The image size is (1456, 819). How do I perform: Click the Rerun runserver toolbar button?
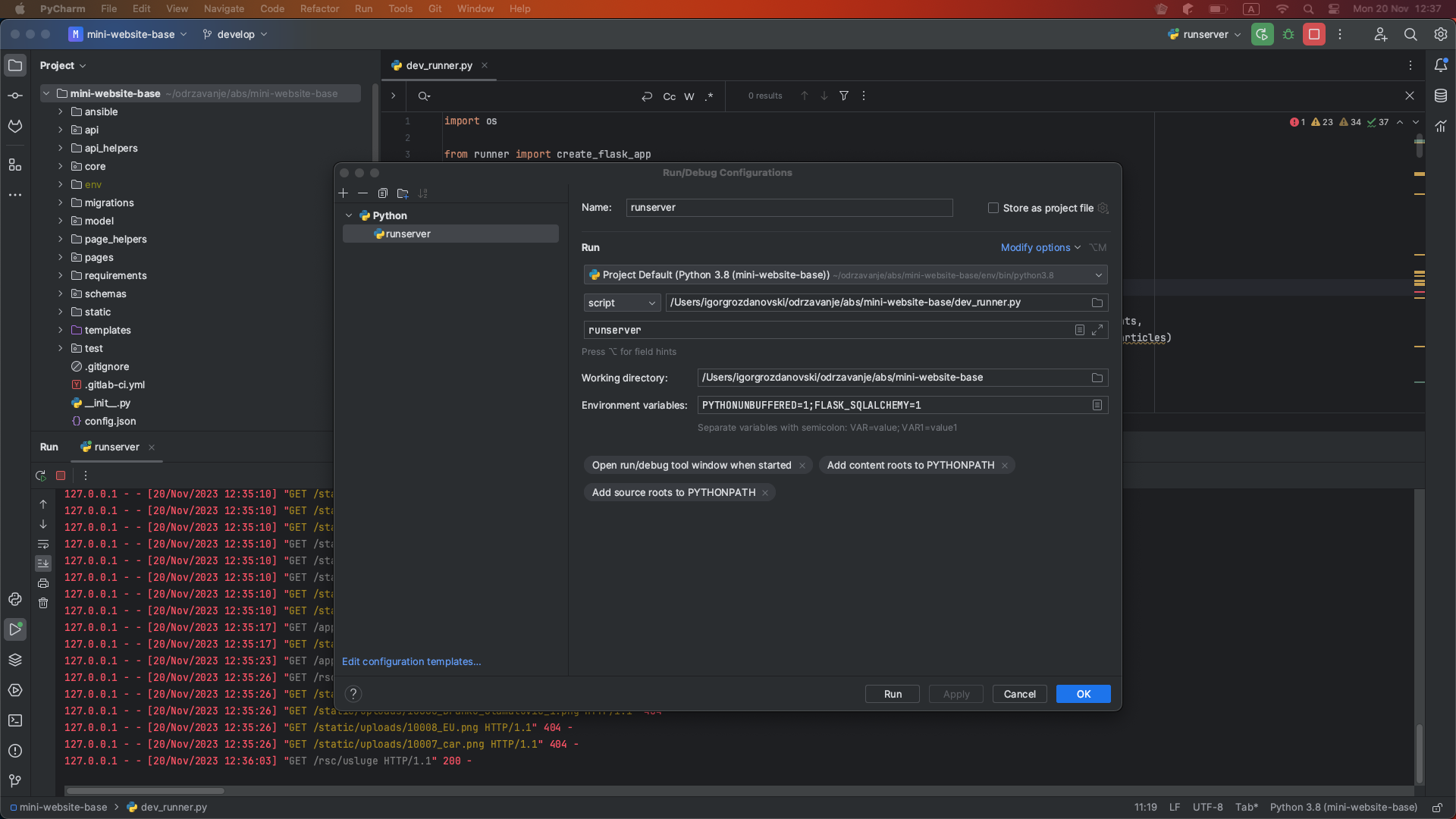coord(1263,34)
